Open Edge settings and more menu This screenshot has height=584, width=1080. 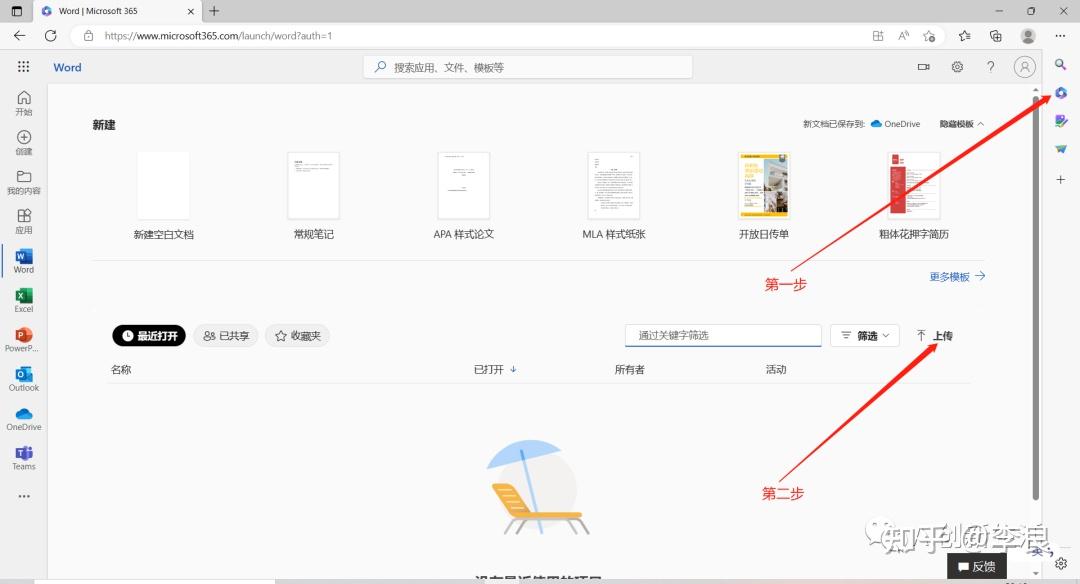point(1060,36)
